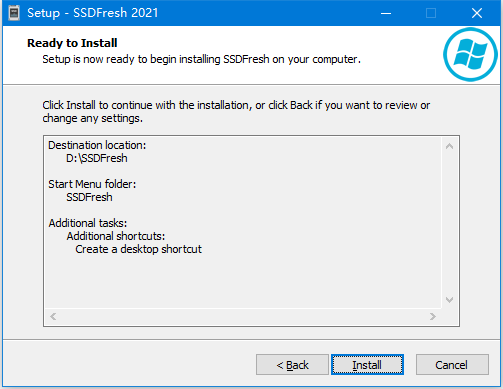Click the Additional shortcuts line
The width and height of the screenshot is (503, 389).
point(116,236)
